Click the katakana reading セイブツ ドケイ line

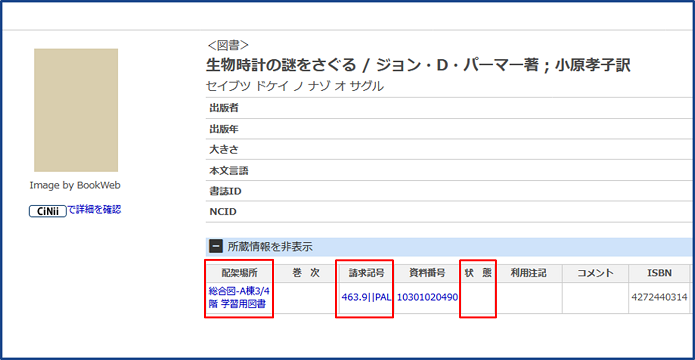click(295, 86)
